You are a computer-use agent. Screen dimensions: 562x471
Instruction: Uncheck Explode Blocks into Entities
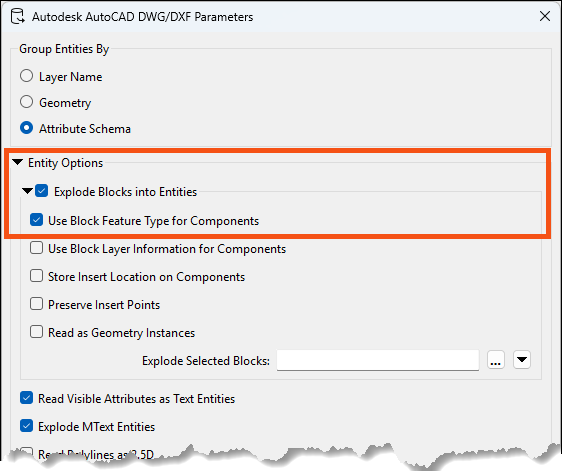coord(42,191)
